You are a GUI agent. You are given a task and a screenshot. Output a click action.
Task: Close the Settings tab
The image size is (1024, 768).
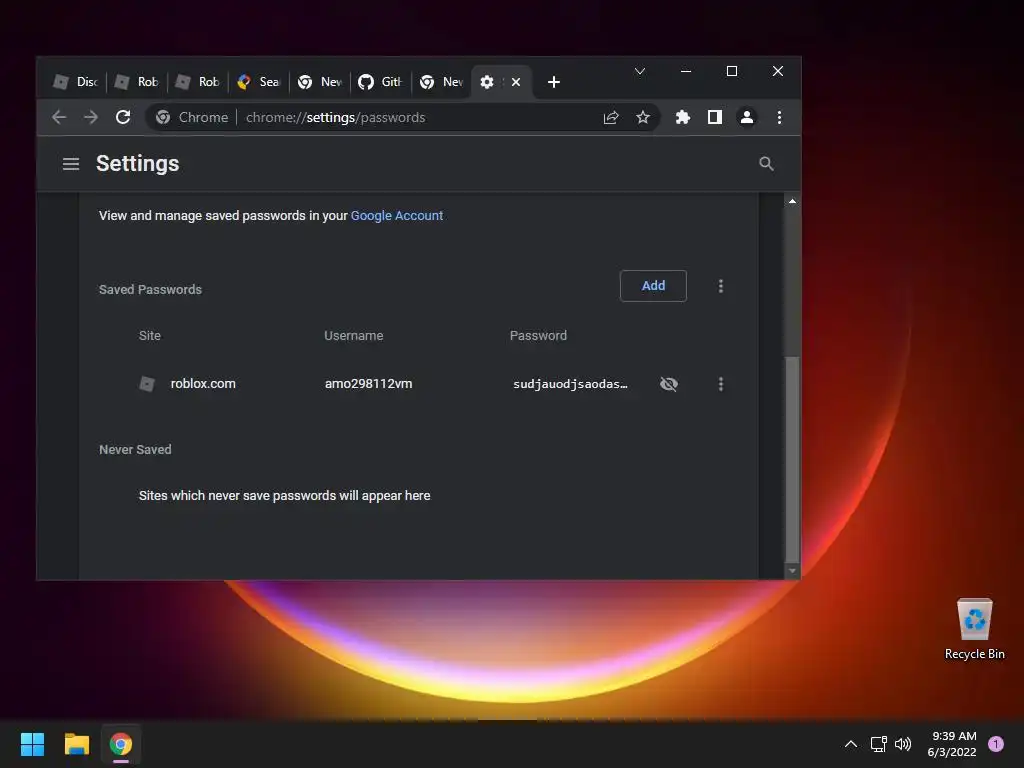(516, 82)
